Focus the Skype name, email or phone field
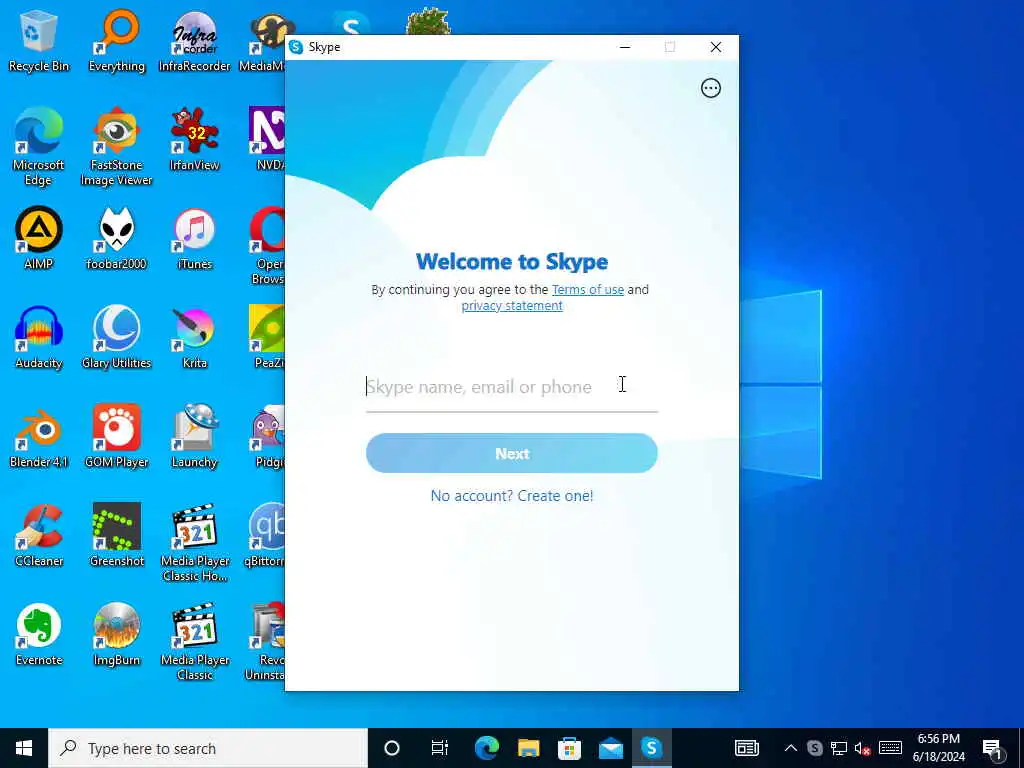Viewport: 1024px width, 768px height. 511,387
